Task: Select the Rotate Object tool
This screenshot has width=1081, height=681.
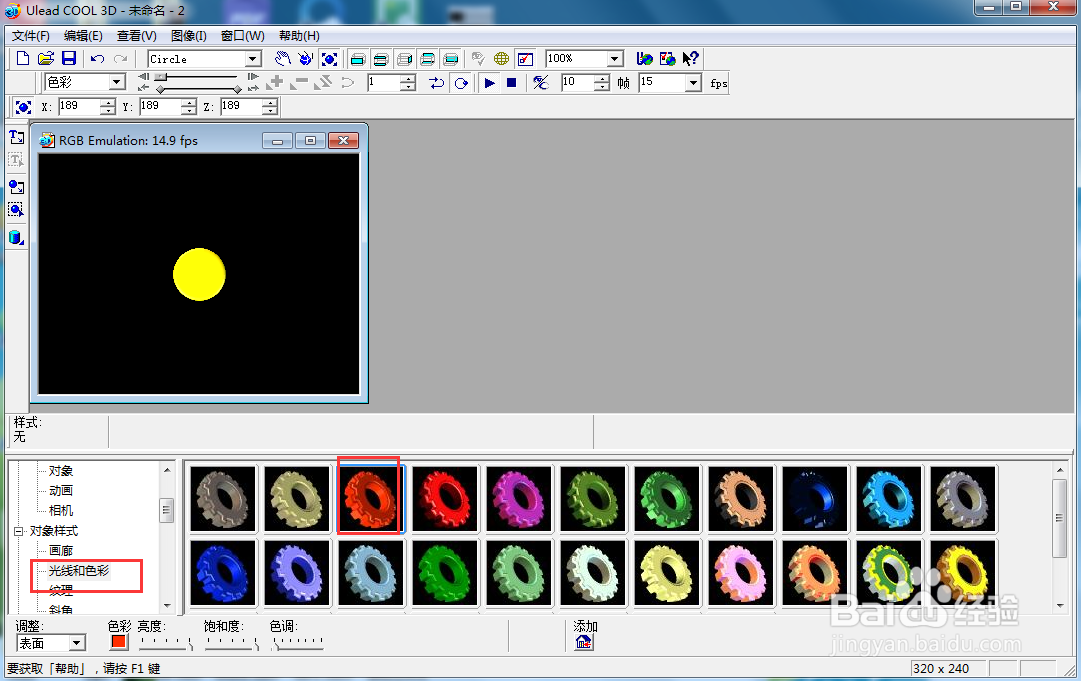Action: [305, 59]
